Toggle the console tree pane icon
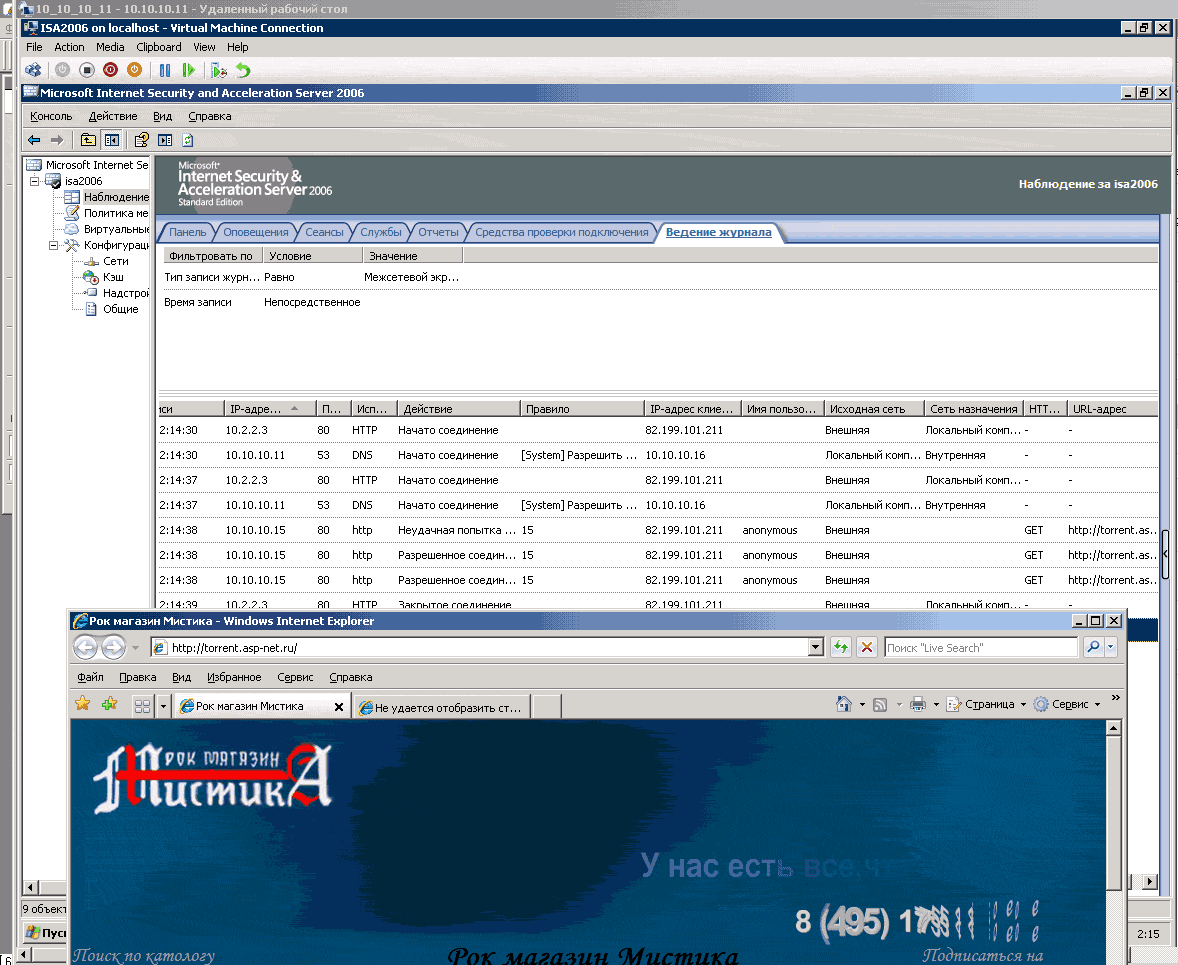Viewport: 1178px width, 965px height. point(112,140)
